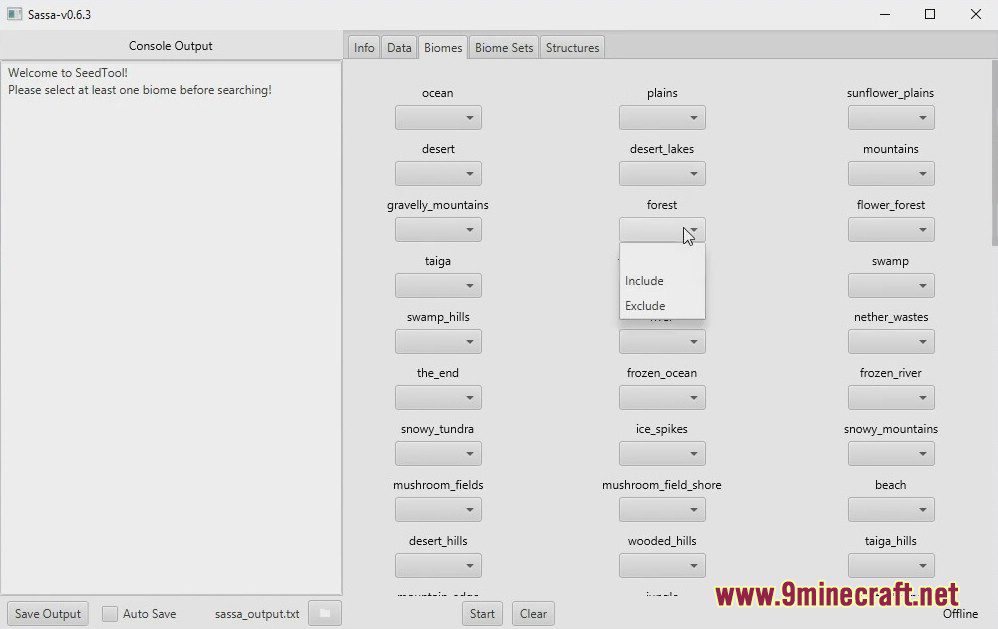998x629 pixels.
Task: Open the mushroom_field_shore dropdown
Action: (x=662, y=510)
